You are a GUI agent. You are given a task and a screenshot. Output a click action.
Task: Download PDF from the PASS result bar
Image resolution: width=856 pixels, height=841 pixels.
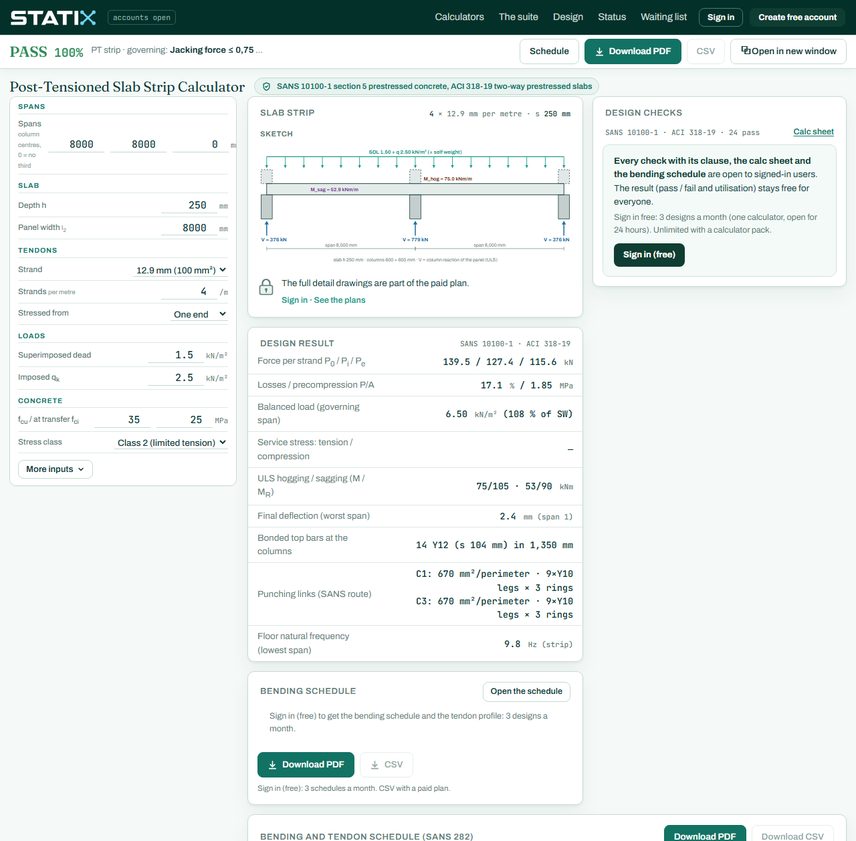[x=633, y=51]
